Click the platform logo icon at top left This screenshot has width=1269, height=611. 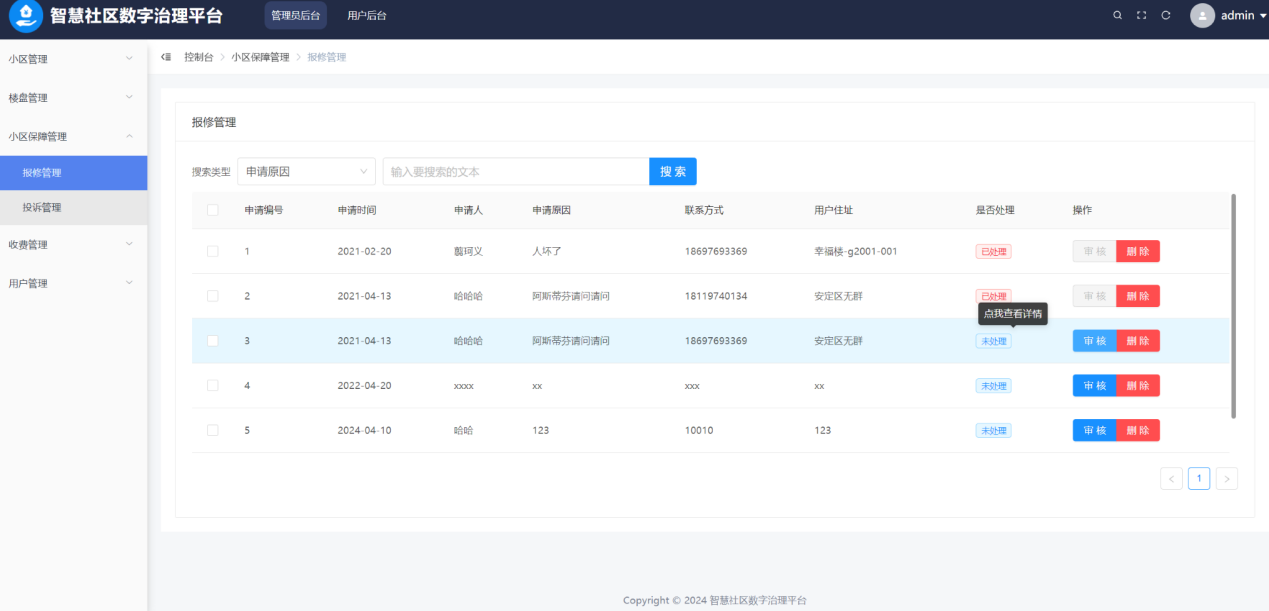pyautogui.click(x=25, y=15)
